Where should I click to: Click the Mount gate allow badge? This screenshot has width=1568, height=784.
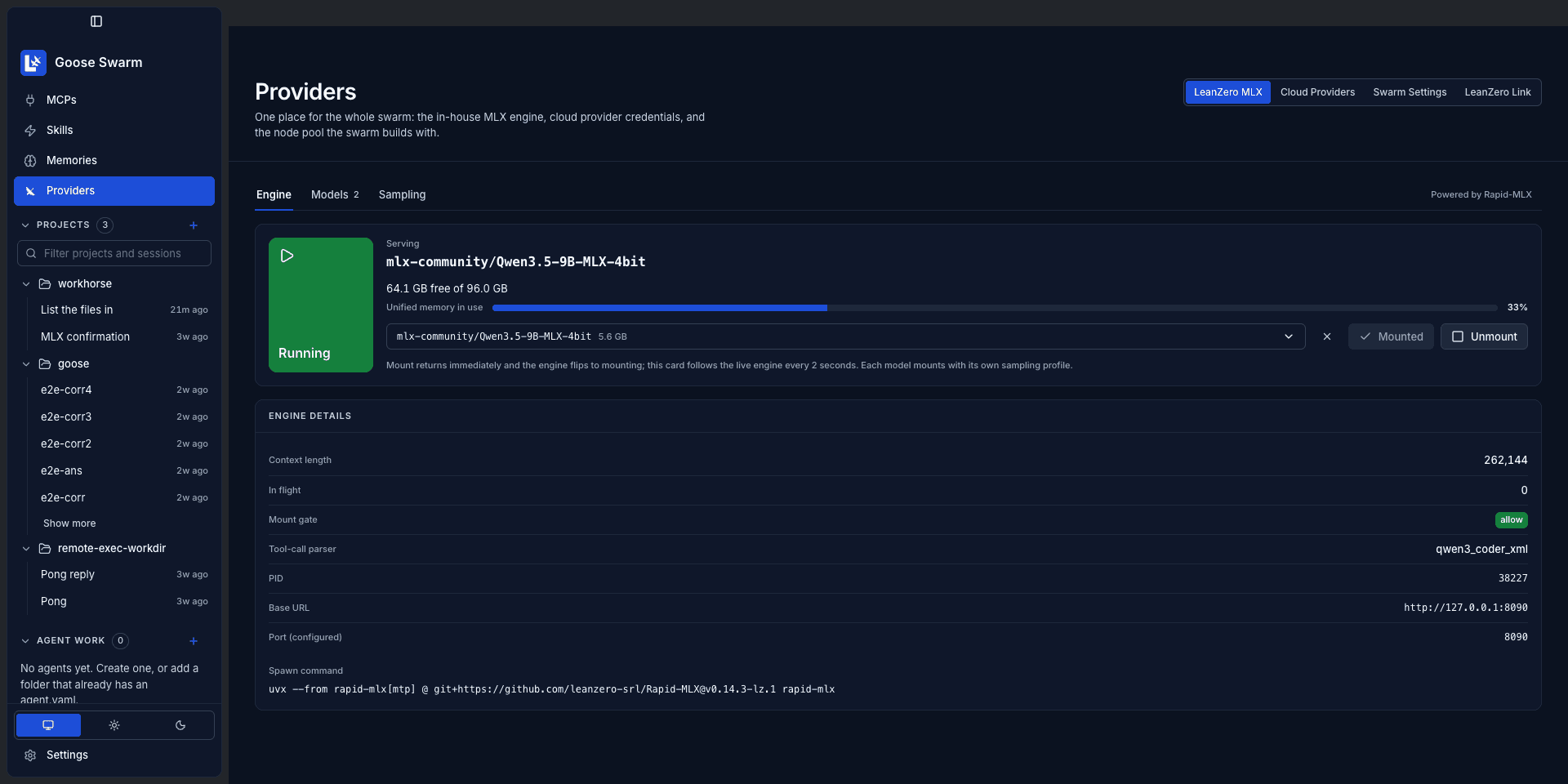[x=1511, y=520]
